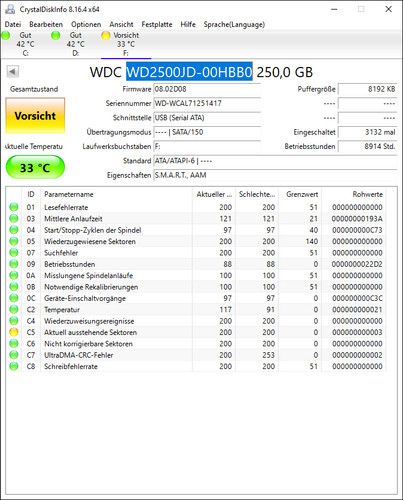Open the Datei menu

13,24
